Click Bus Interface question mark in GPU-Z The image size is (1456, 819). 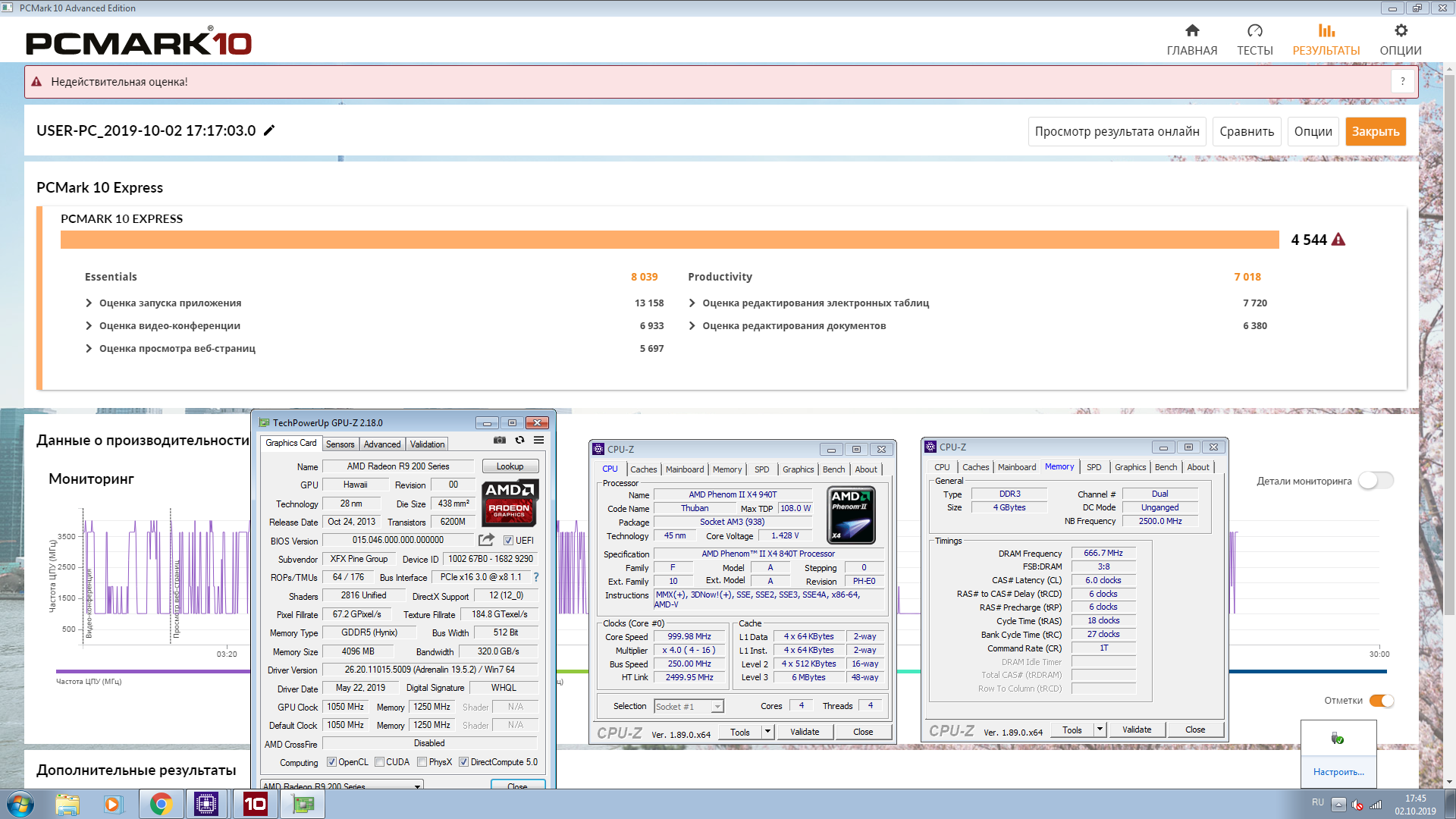(536, 577)
